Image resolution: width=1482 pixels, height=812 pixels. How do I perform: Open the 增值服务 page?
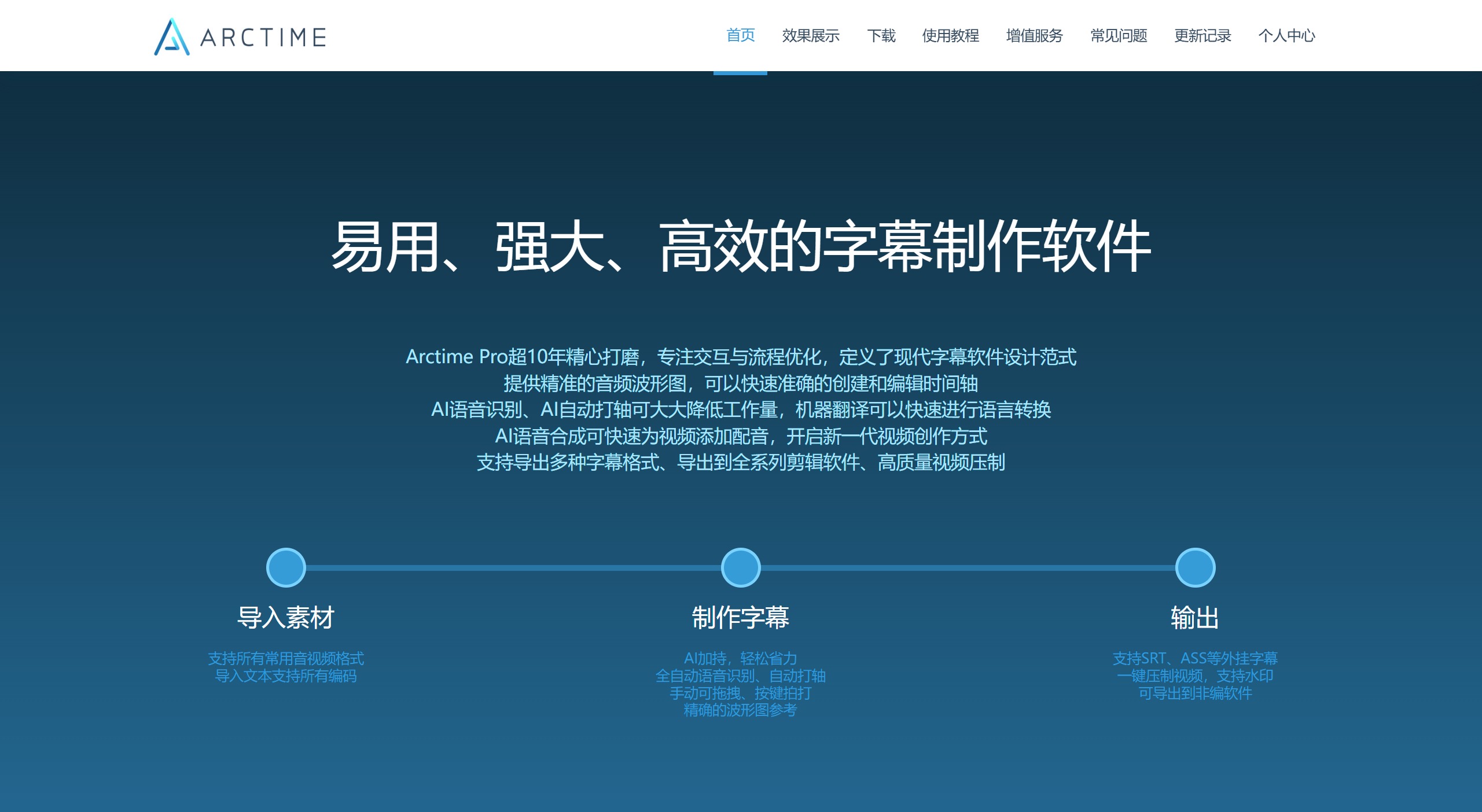tap(1034, 36)
